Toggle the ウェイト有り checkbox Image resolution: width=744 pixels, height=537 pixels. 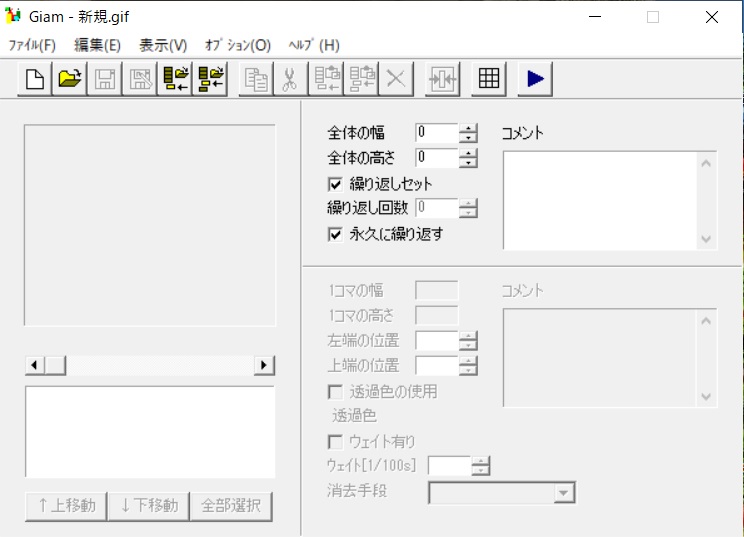[335, 442]
